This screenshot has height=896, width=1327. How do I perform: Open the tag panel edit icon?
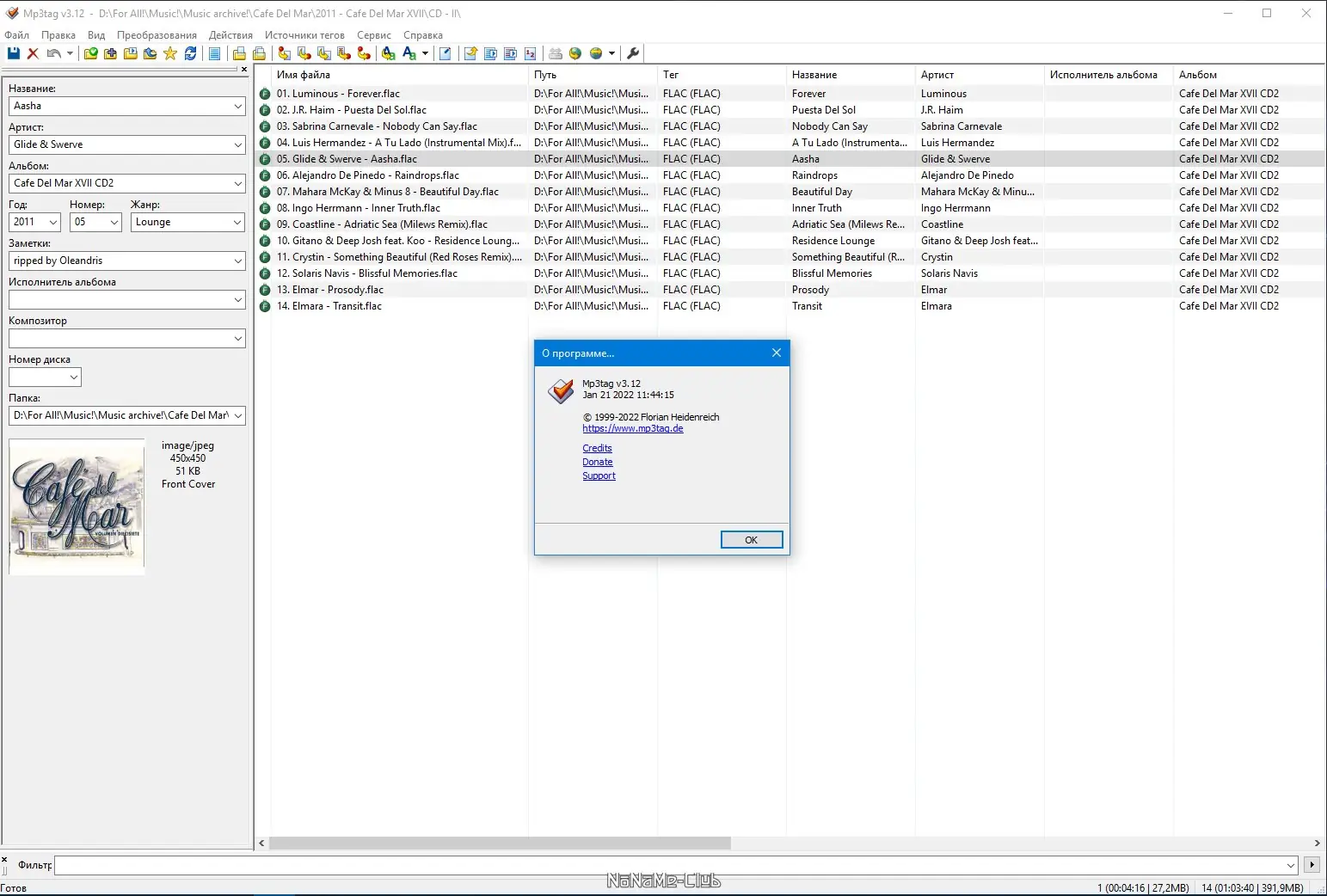[x=445, y=53]
